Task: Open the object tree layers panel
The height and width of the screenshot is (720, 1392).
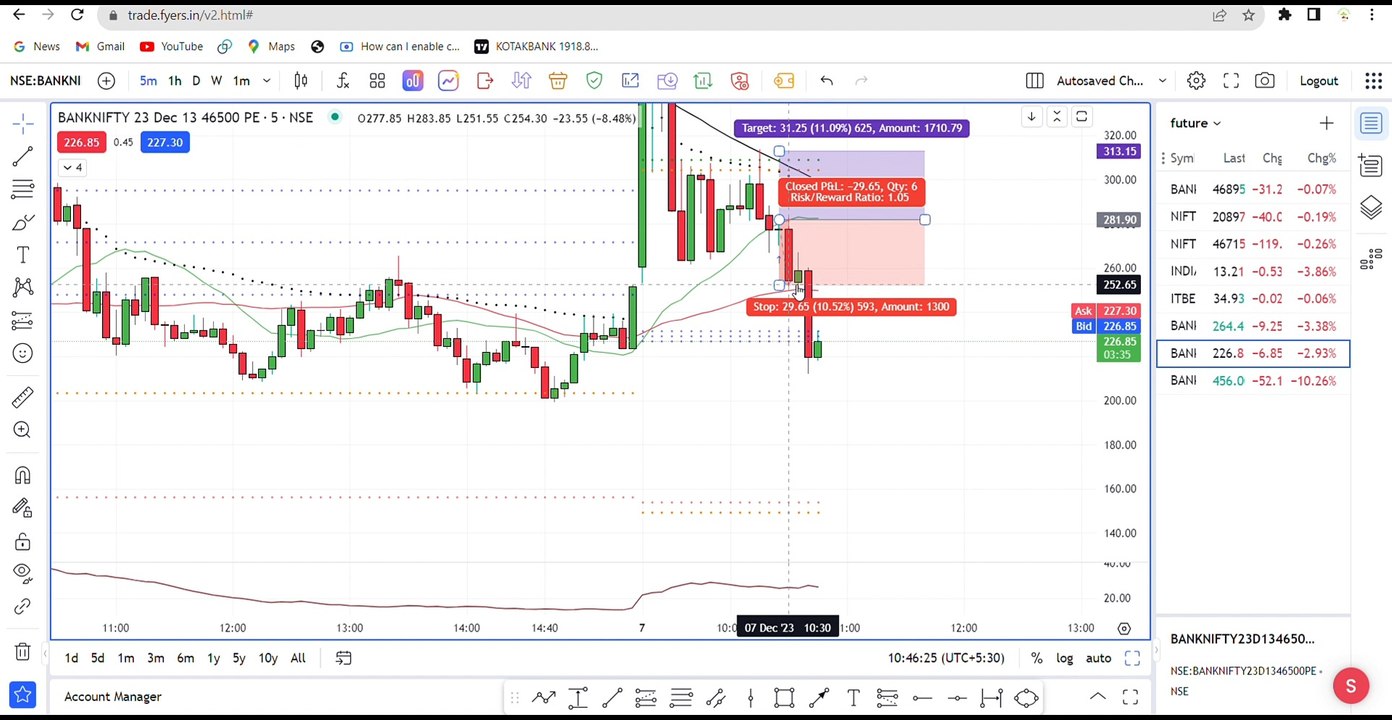Action: point(1371,208)
